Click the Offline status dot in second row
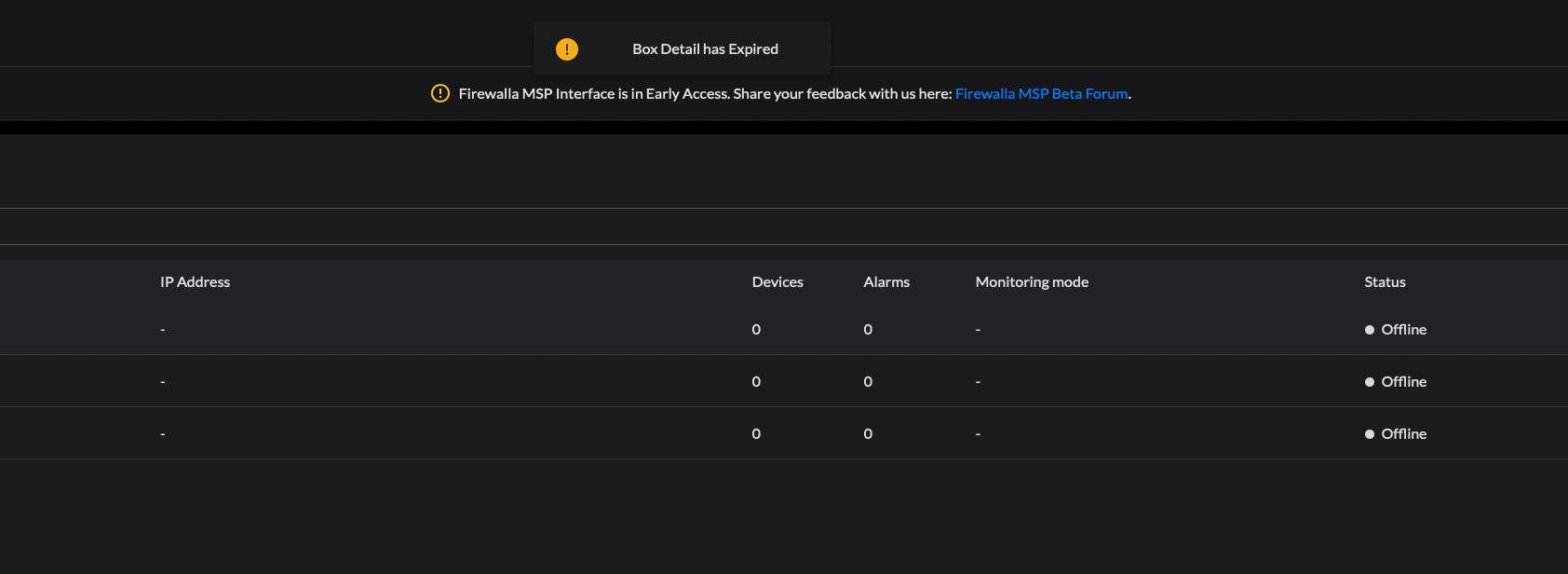Viewport: 1568px width, 574px height. [1369, 382]
